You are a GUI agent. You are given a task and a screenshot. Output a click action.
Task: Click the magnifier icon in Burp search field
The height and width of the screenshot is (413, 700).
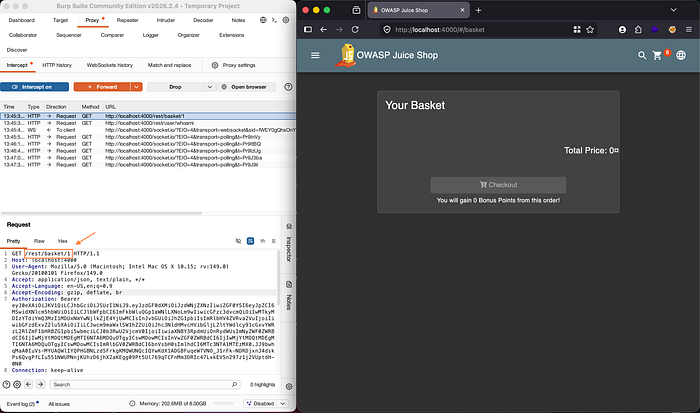click(234, 384)
